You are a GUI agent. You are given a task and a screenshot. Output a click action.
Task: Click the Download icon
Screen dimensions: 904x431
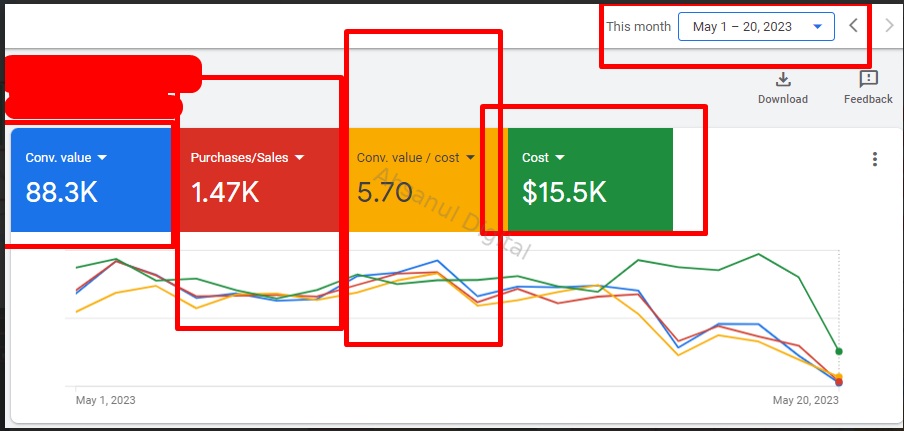[x=782, y=80]
